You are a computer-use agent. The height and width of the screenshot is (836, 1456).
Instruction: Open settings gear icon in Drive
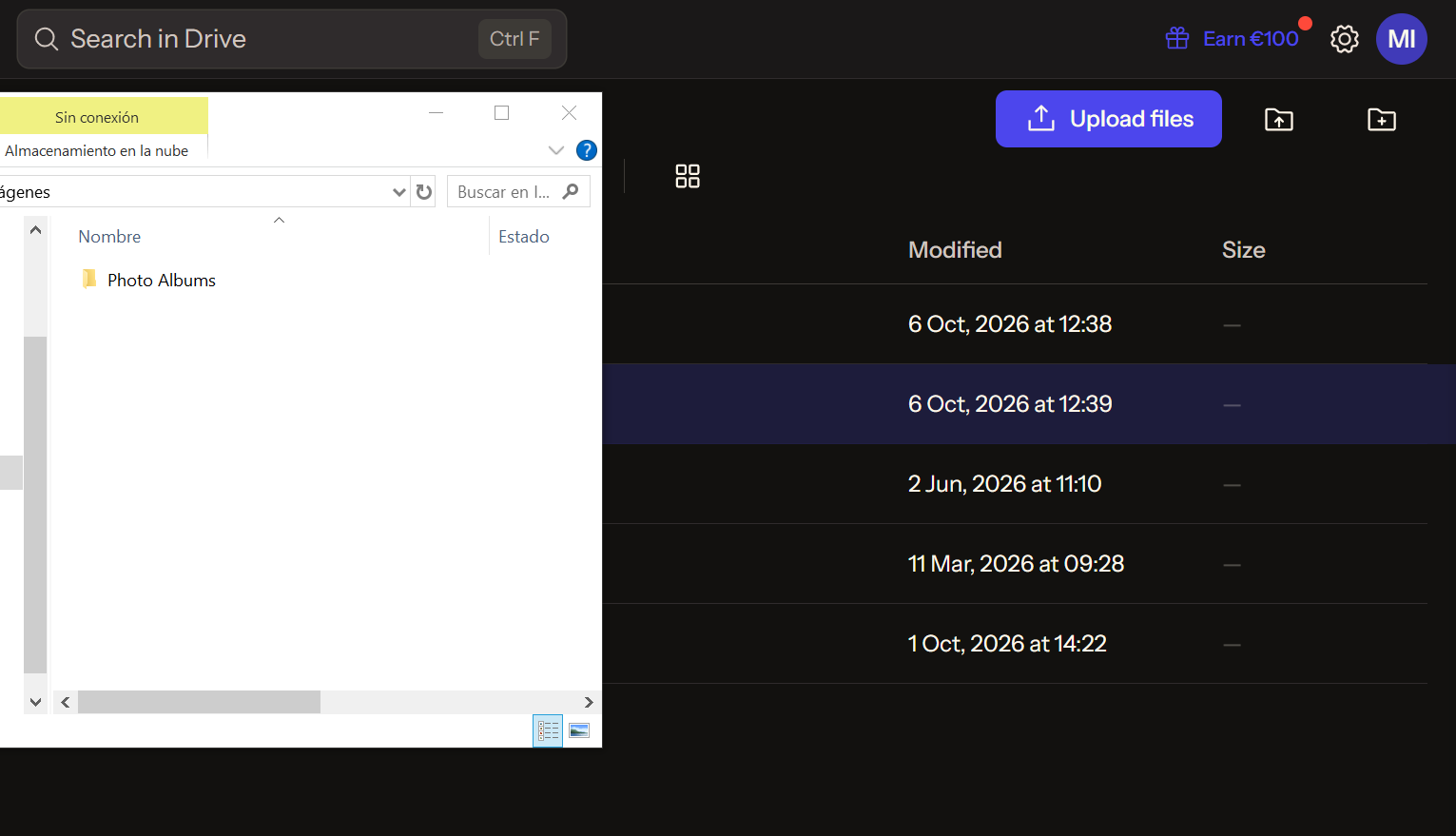coord(1344,39)
